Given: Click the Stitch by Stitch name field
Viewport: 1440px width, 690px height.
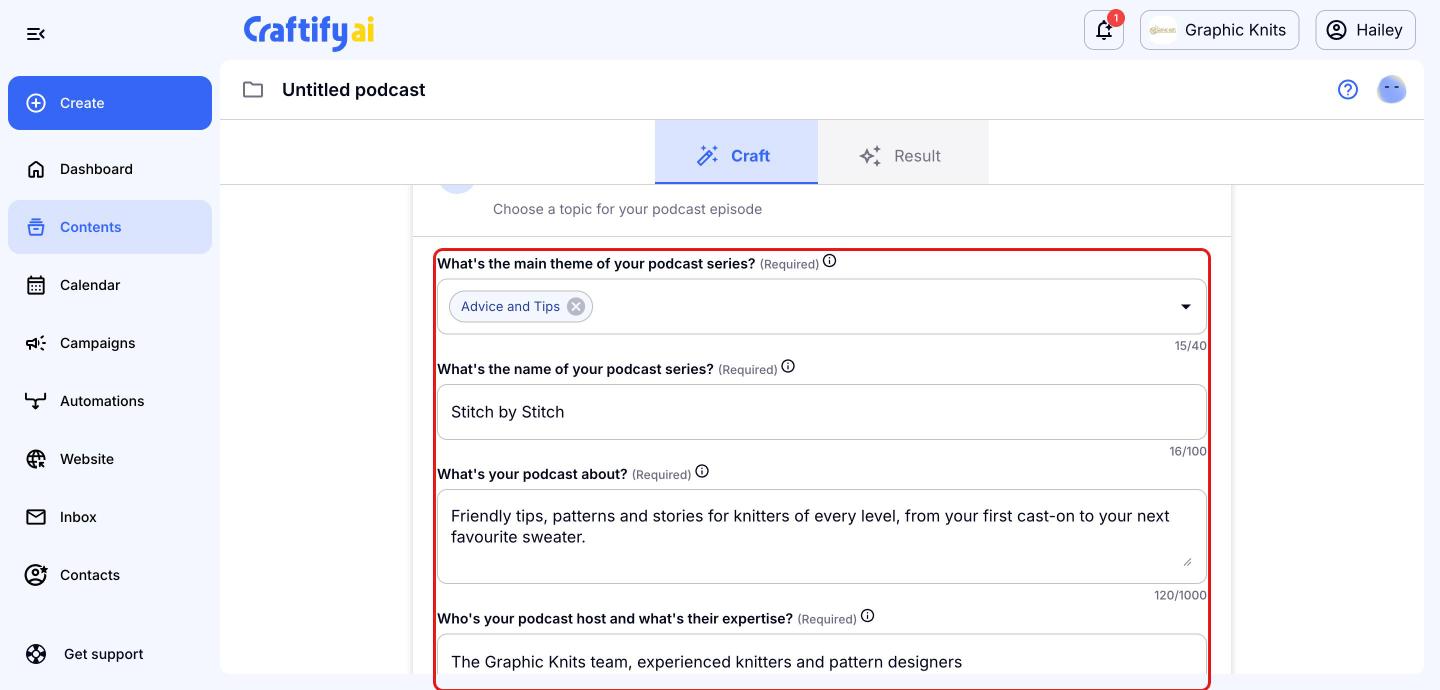Looking at the screenshot, I should (822, 412).
